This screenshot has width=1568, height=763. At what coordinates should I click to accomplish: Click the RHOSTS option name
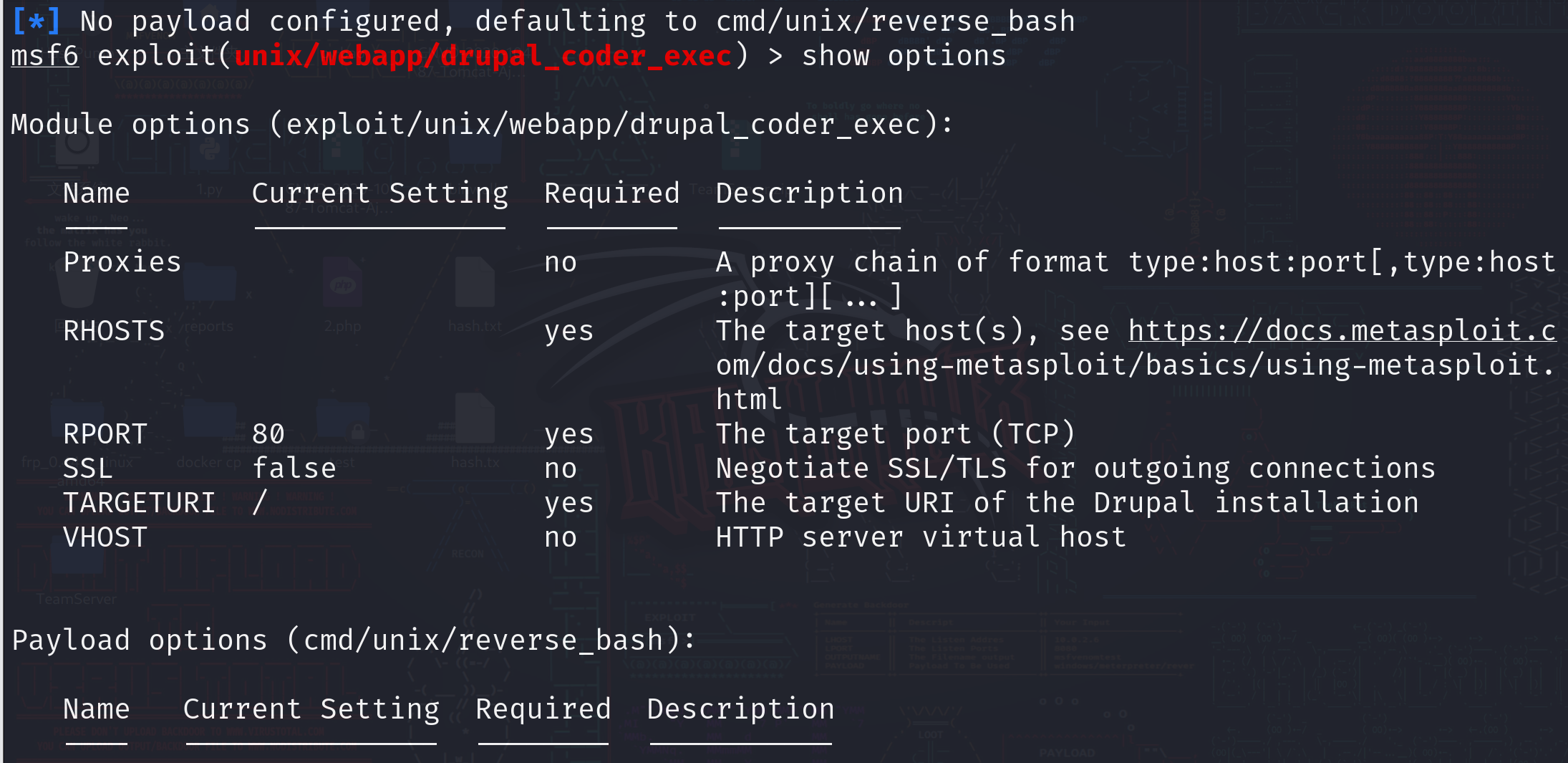coord(114,331)
